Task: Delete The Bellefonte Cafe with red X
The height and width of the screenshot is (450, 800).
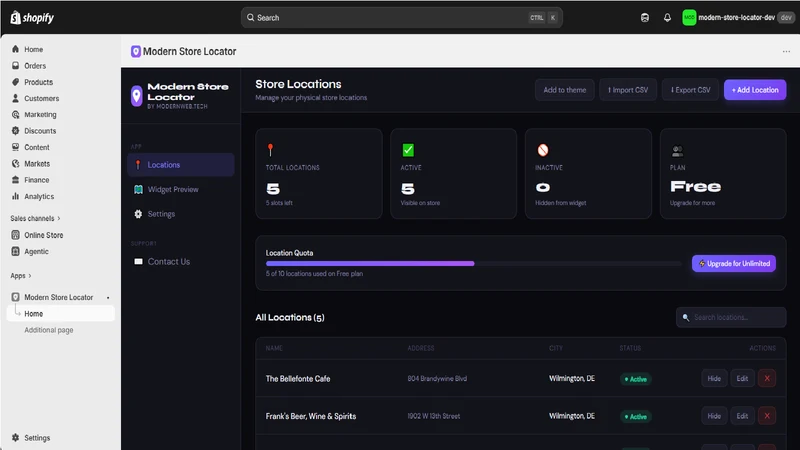Action: tap(767, 379)
